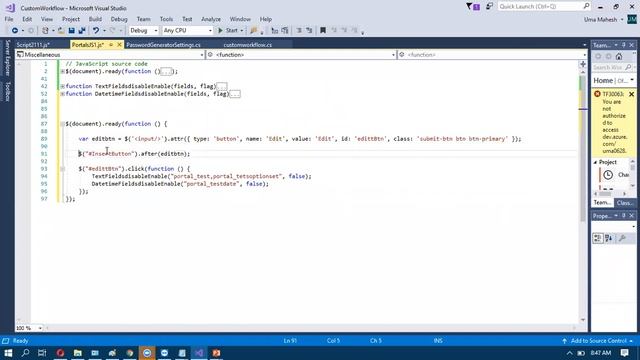Click the Find in Files toolbar icon
This screenshot has width=640, height=360.
(254, 30)
